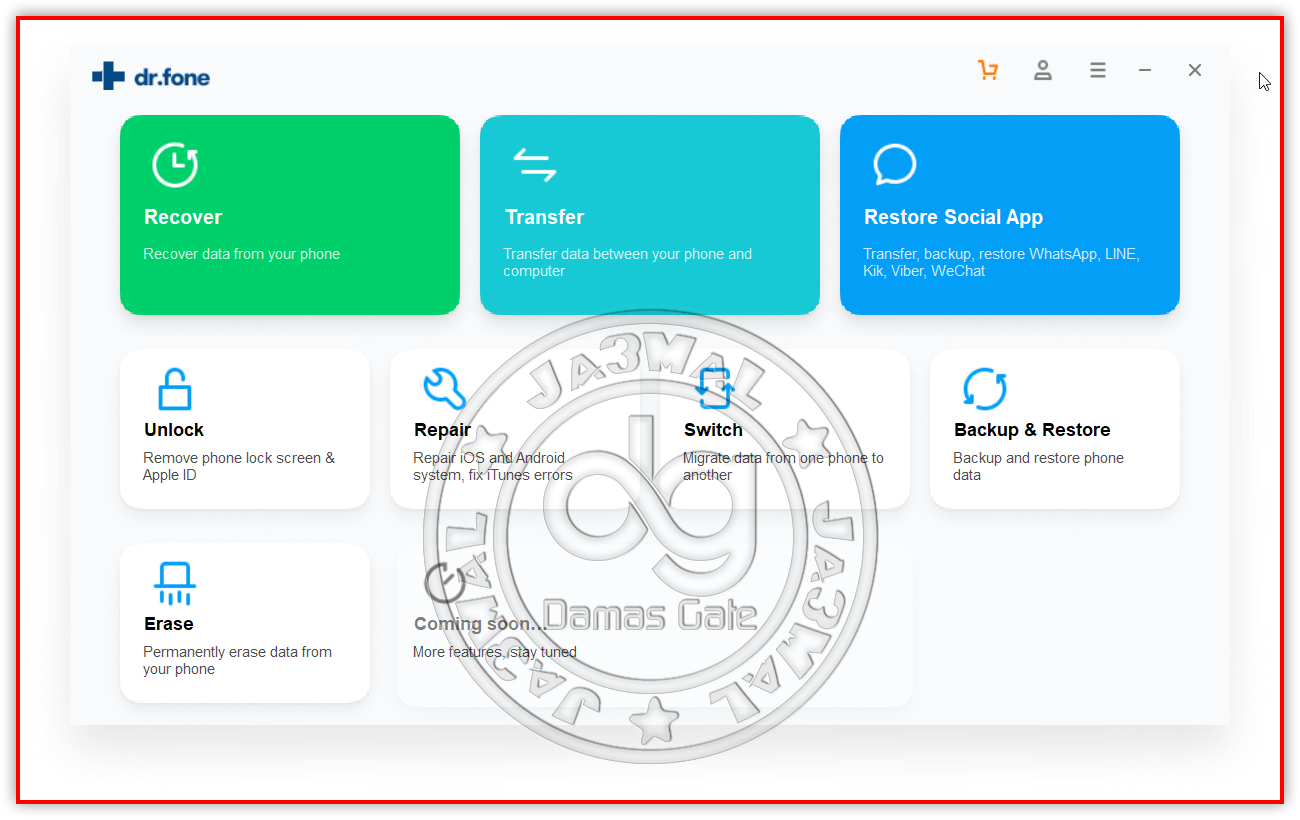The height and width of the screenshot is (820, 1300).
Task: Click the Unlock padlock icon
Action: click(174, 389)
